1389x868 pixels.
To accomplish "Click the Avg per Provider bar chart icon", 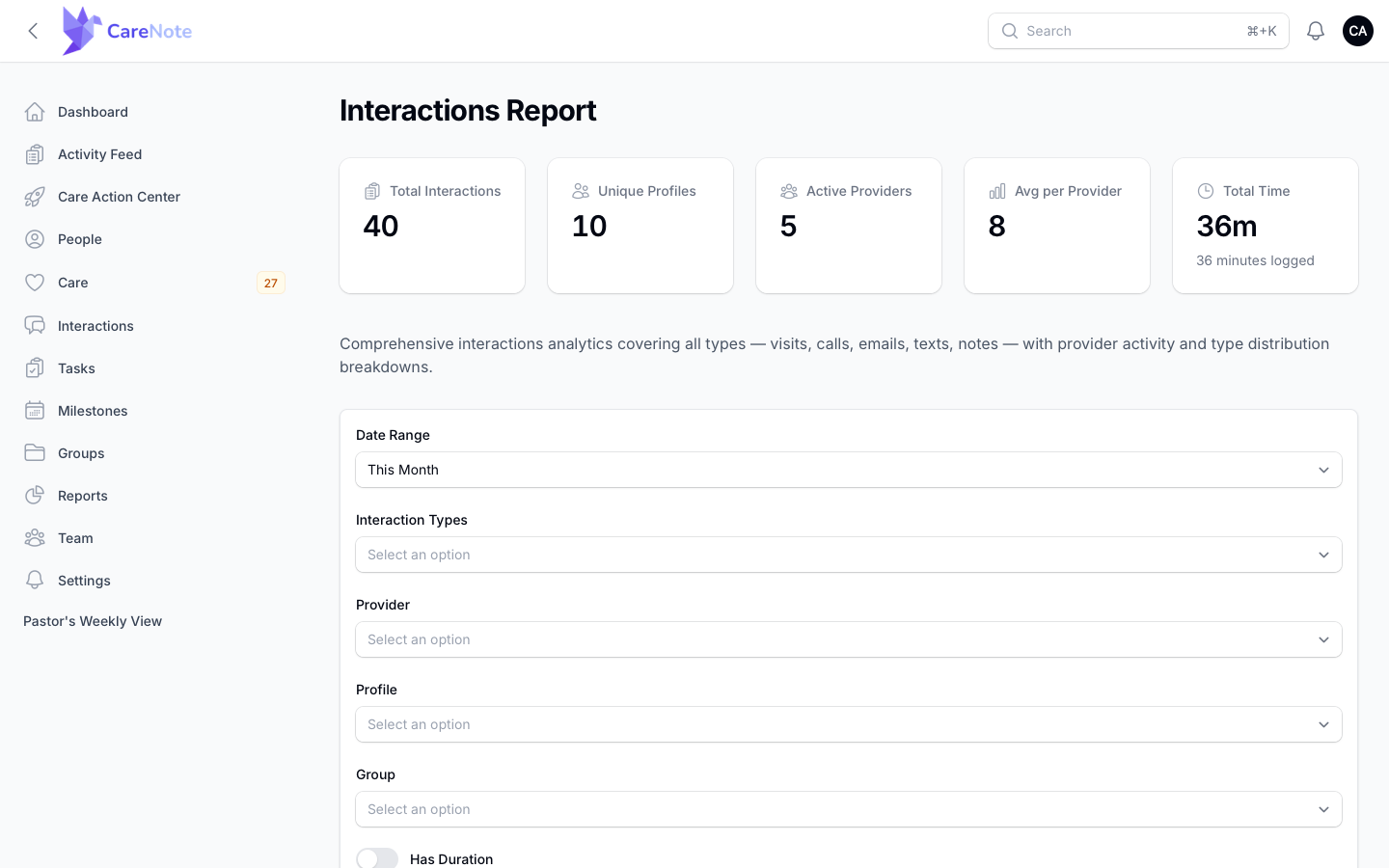I will 997,191.
